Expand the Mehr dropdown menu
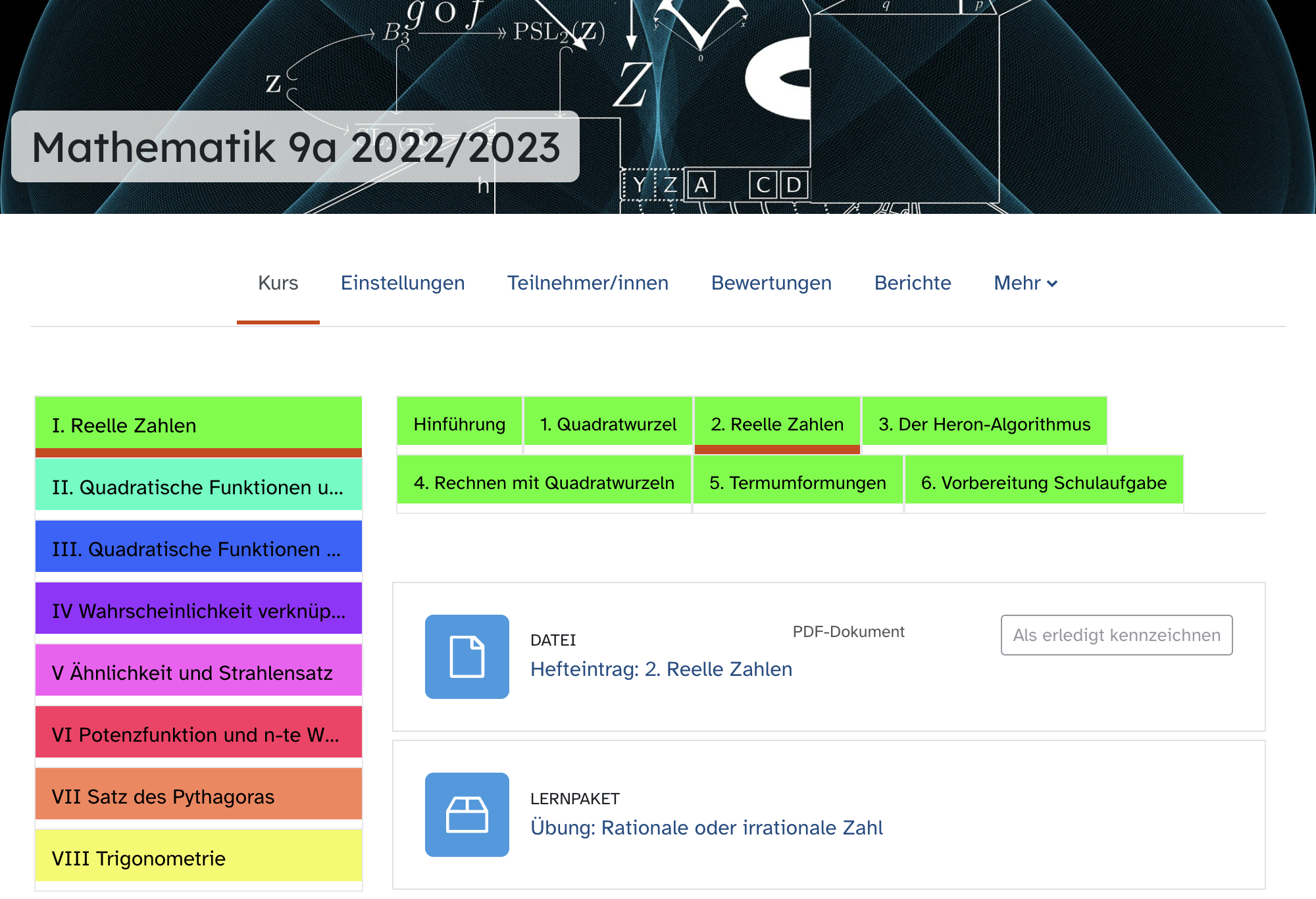 click(1025, 283)
